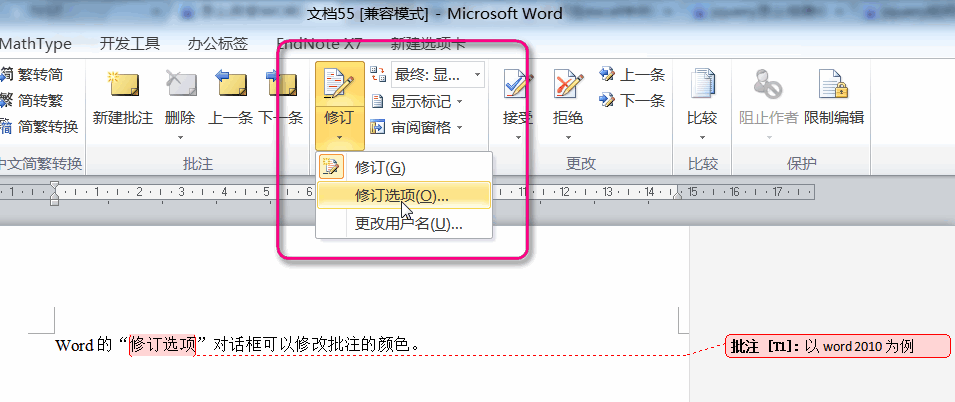Expand the 显示标记 dropdown arrow
The height and width of the screenshot is (402, 955).
coord(460,102)
